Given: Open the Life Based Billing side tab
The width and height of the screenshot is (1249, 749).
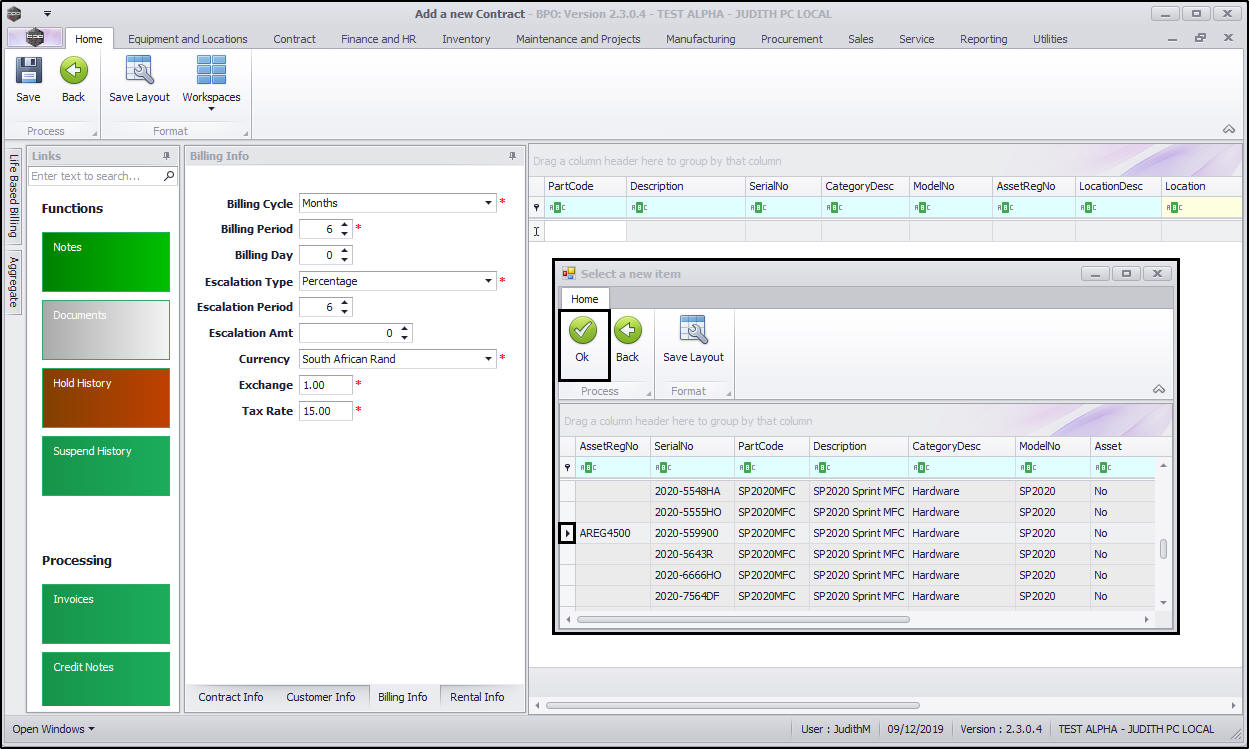Looking at the screenshot, I should click(14, 195).
